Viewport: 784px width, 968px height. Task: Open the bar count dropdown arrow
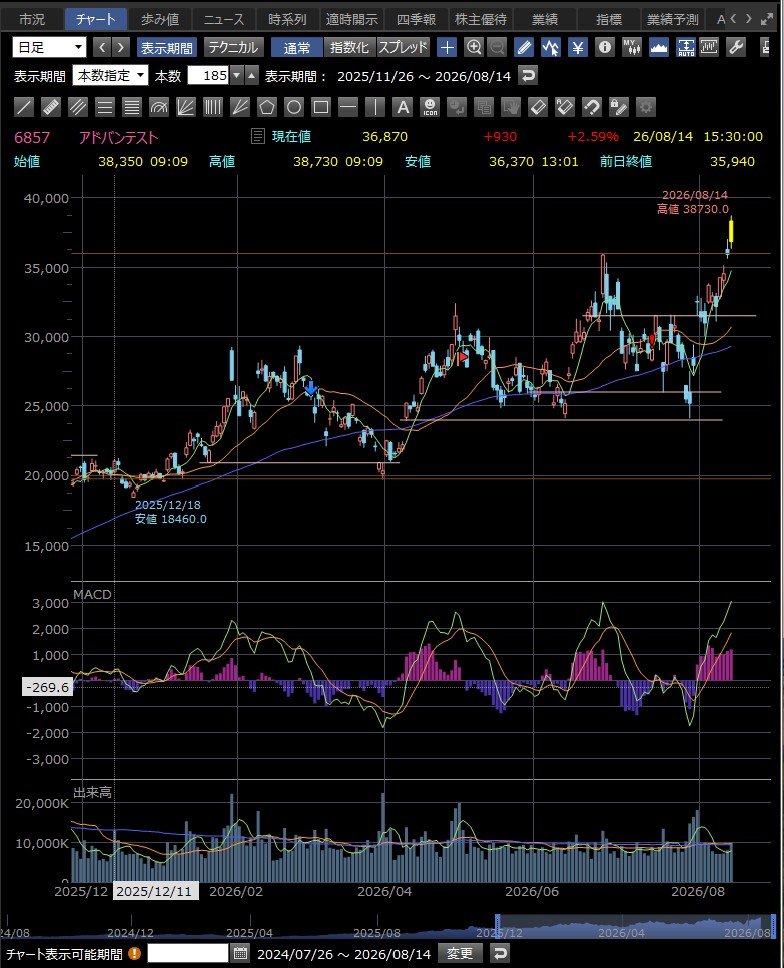[x=236, y=76]
